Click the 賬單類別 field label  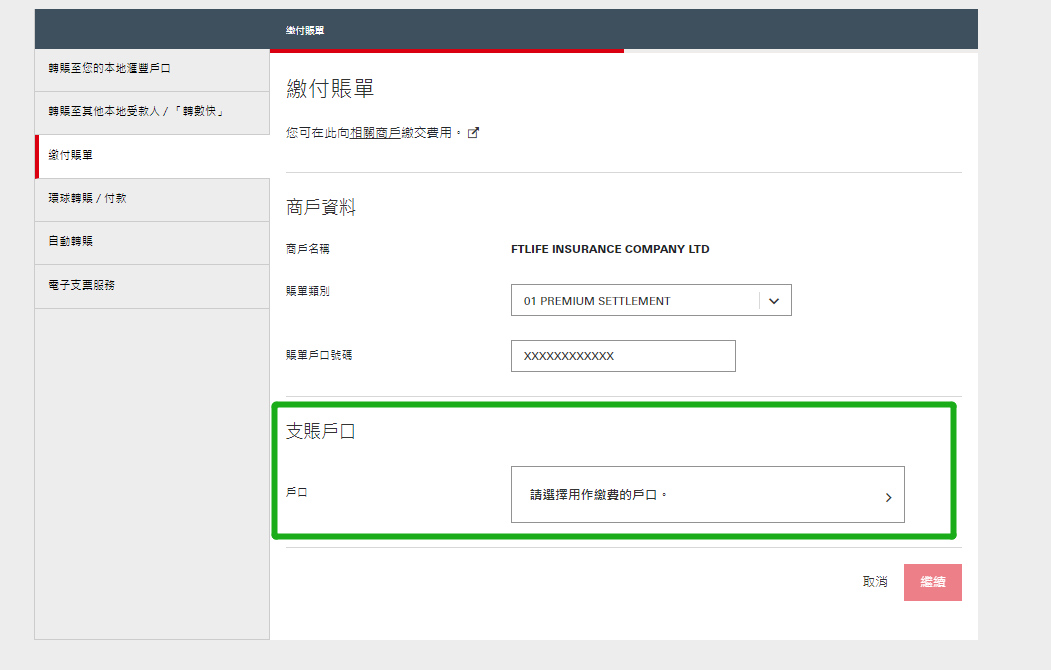pos(308,291)
